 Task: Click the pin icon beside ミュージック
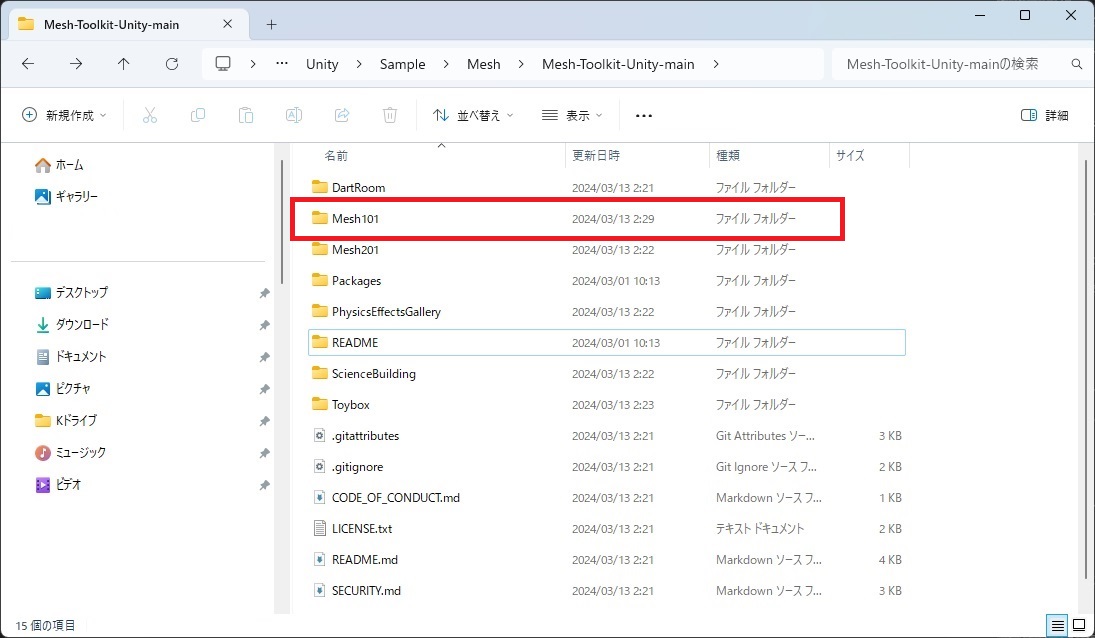264,453
